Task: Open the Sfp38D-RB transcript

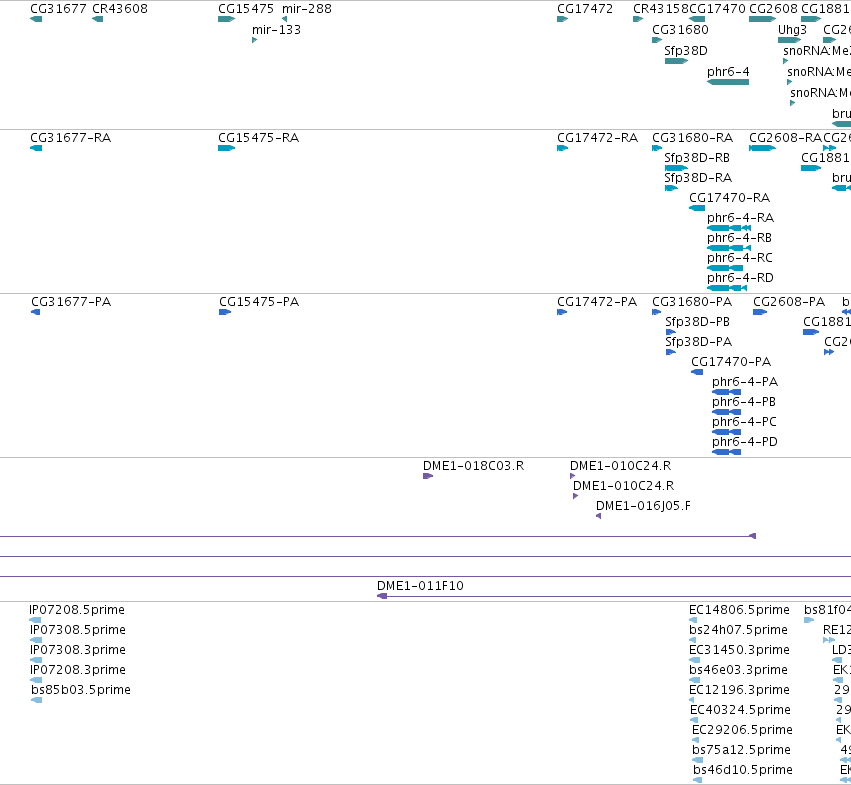Action: pos(676,168)
